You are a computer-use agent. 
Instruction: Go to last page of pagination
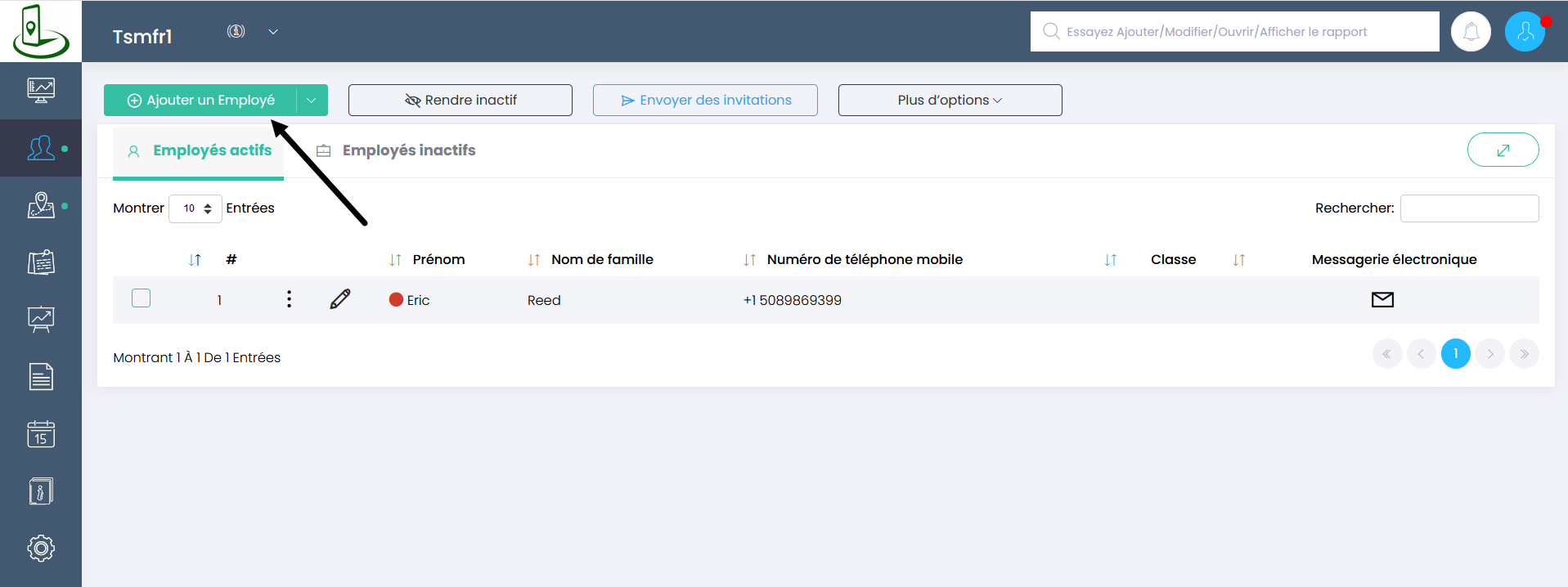click(x=1524, y=354)
